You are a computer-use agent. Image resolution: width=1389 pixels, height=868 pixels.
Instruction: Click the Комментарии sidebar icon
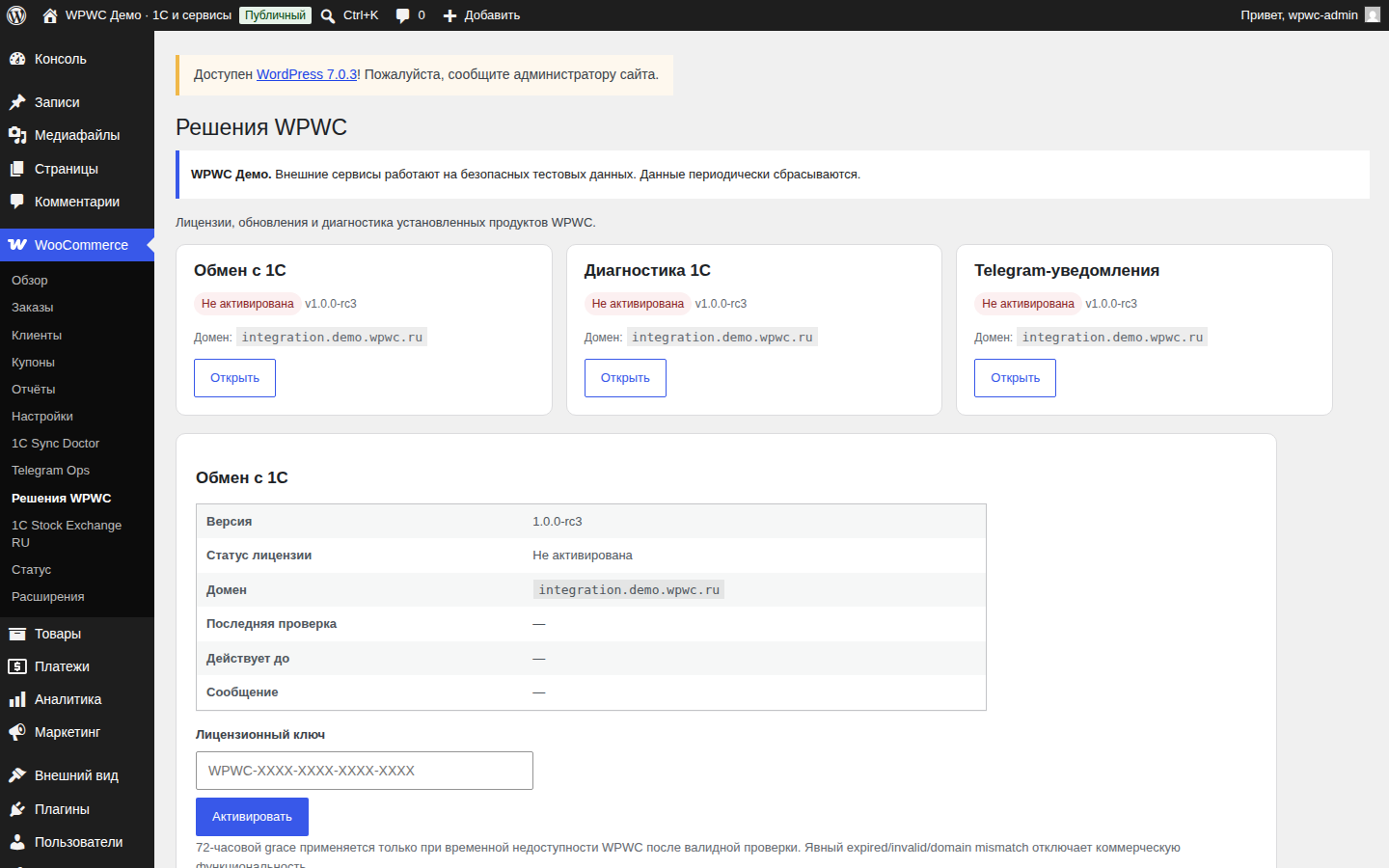coord(17,202)
